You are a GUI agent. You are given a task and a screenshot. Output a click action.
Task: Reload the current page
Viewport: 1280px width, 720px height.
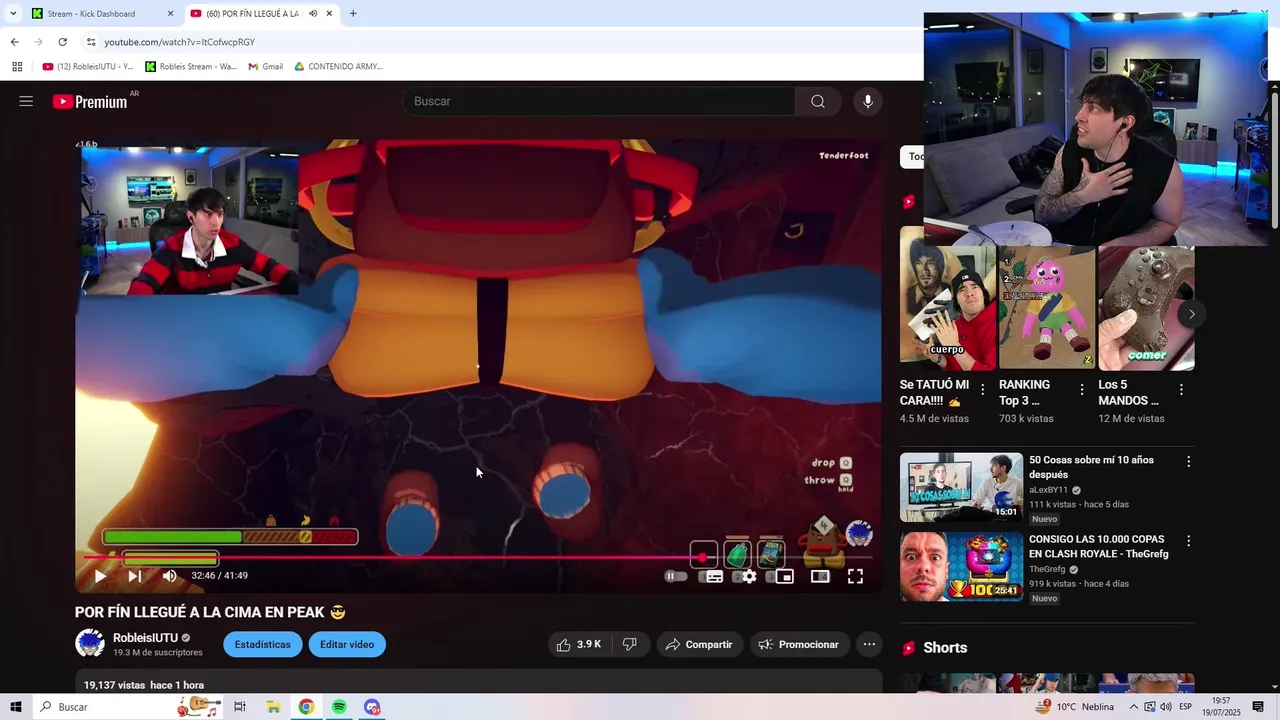pos(62,42)
